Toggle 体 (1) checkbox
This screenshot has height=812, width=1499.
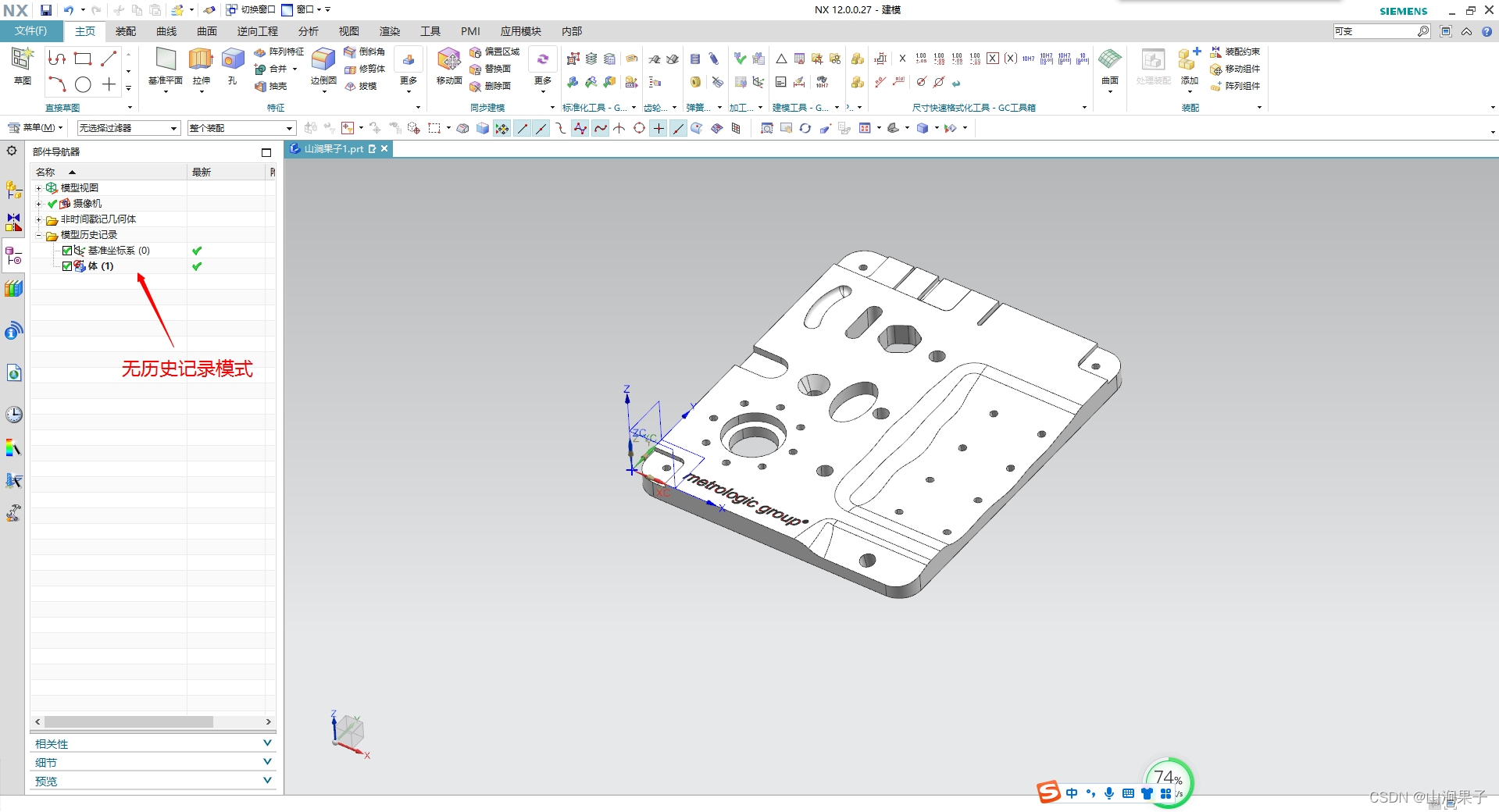(67, 266)
